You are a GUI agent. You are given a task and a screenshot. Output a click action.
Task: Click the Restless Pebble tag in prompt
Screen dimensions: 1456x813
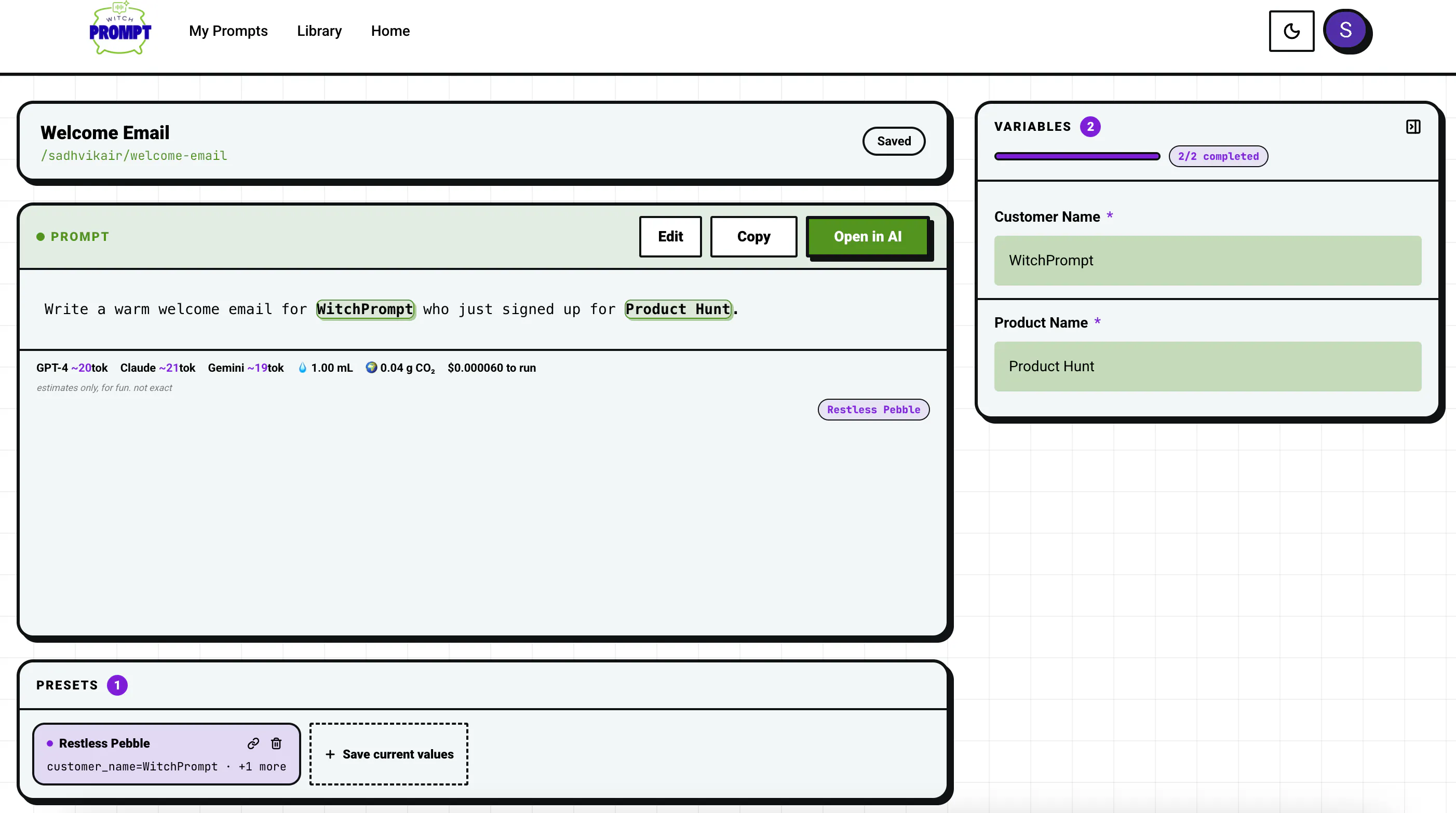pos(873,410)
